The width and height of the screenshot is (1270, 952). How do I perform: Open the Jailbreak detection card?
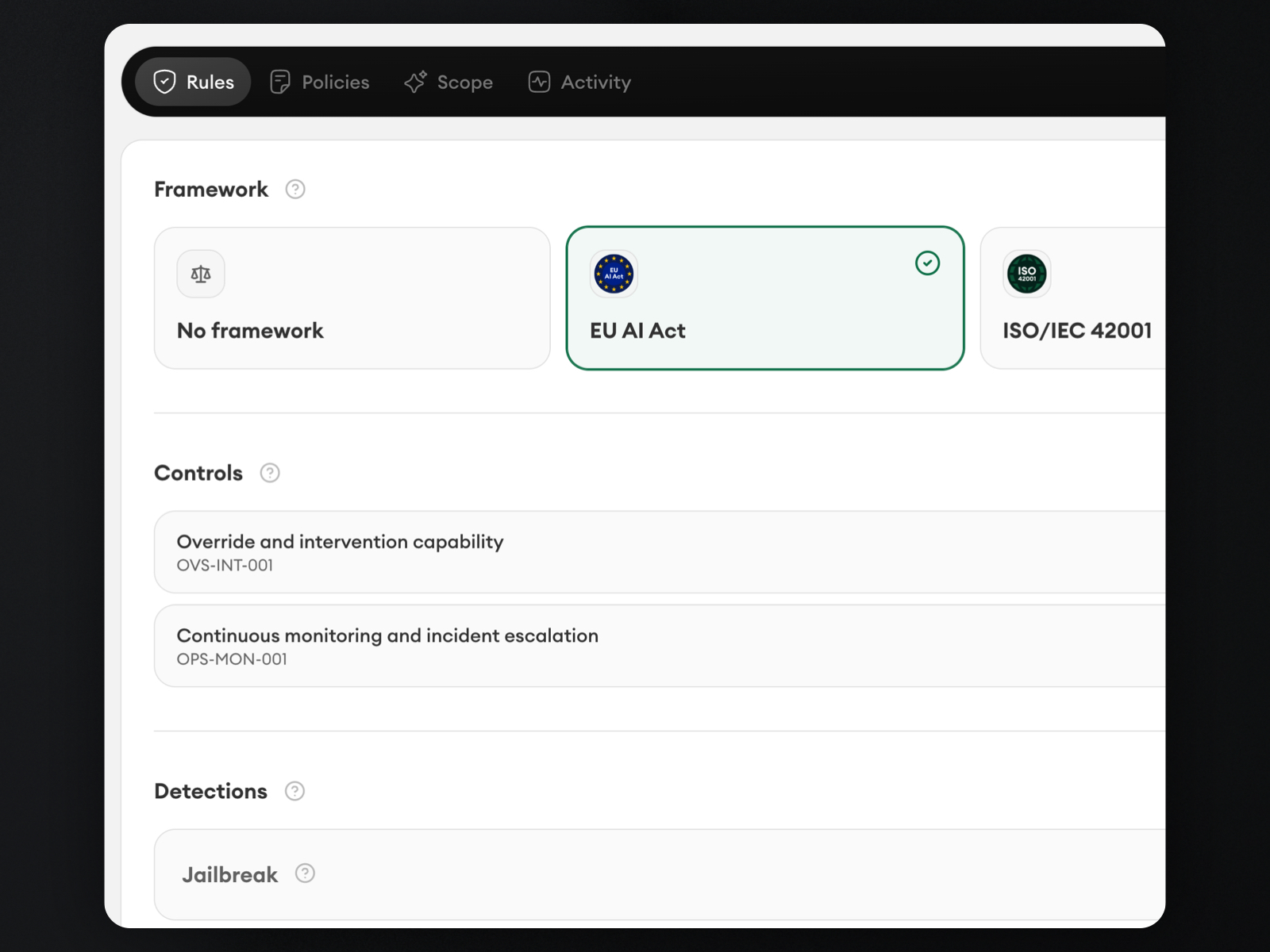[660, 874]
